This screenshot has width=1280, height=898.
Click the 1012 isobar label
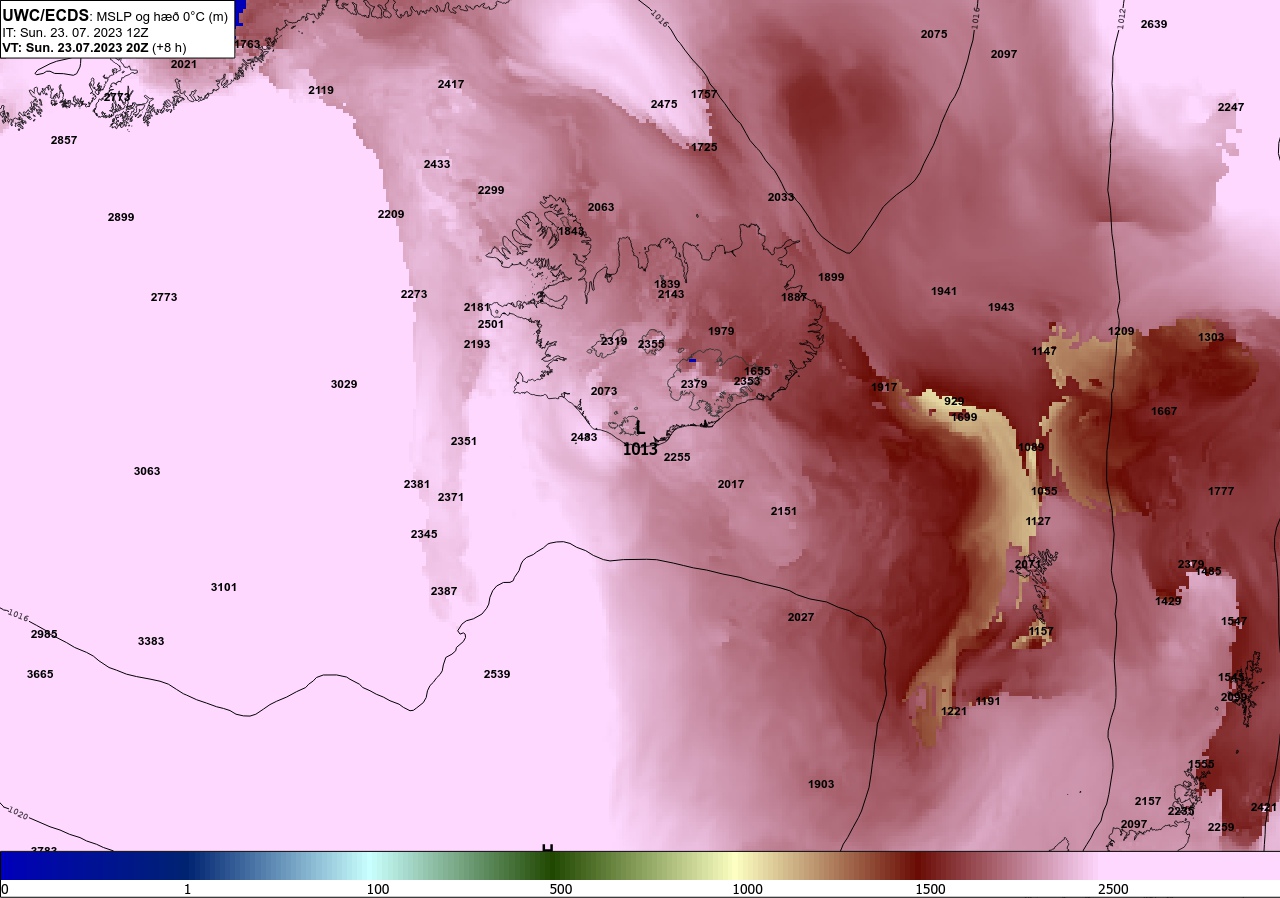point(1122,17)
